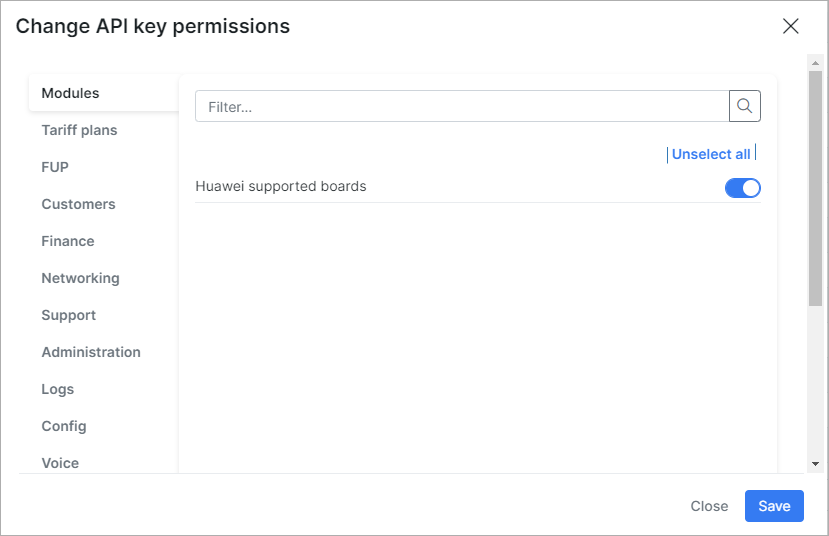Select the Modules tab
Screen dimensions: 829x536
tap(70, 93)
